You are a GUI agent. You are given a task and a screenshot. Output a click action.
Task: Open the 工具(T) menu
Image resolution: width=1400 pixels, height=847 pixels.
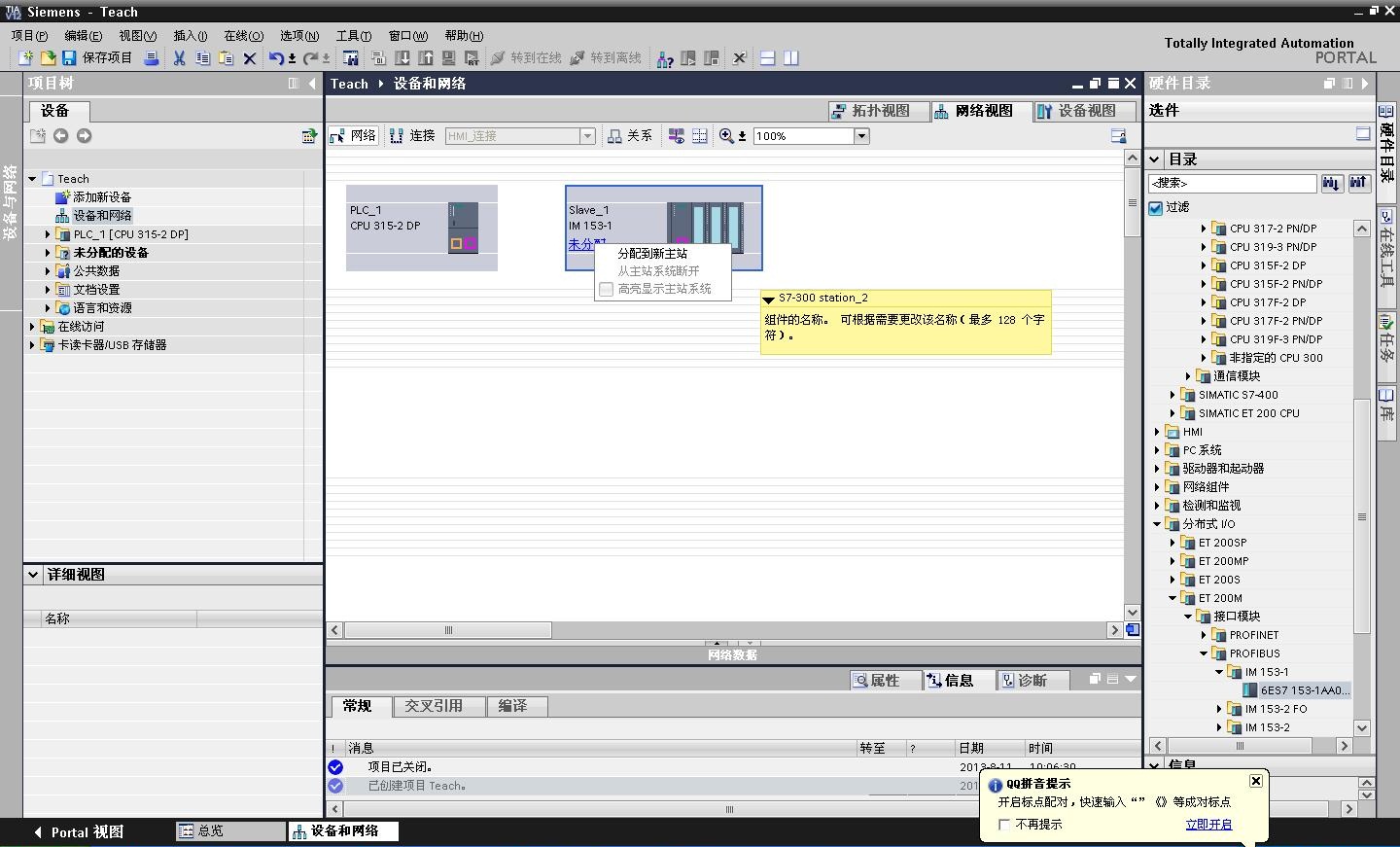pos(354,36)
